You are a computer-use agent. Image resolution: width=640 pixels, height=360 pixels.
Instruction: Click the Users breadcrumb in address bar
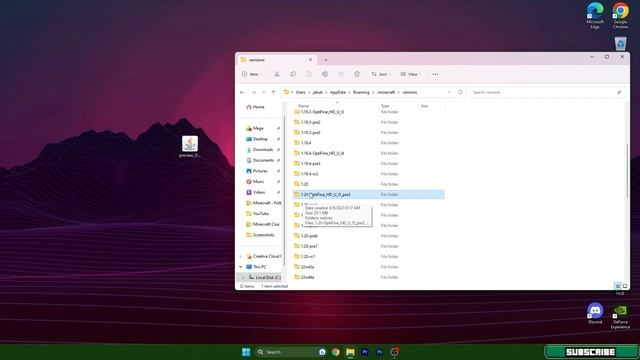300,92
